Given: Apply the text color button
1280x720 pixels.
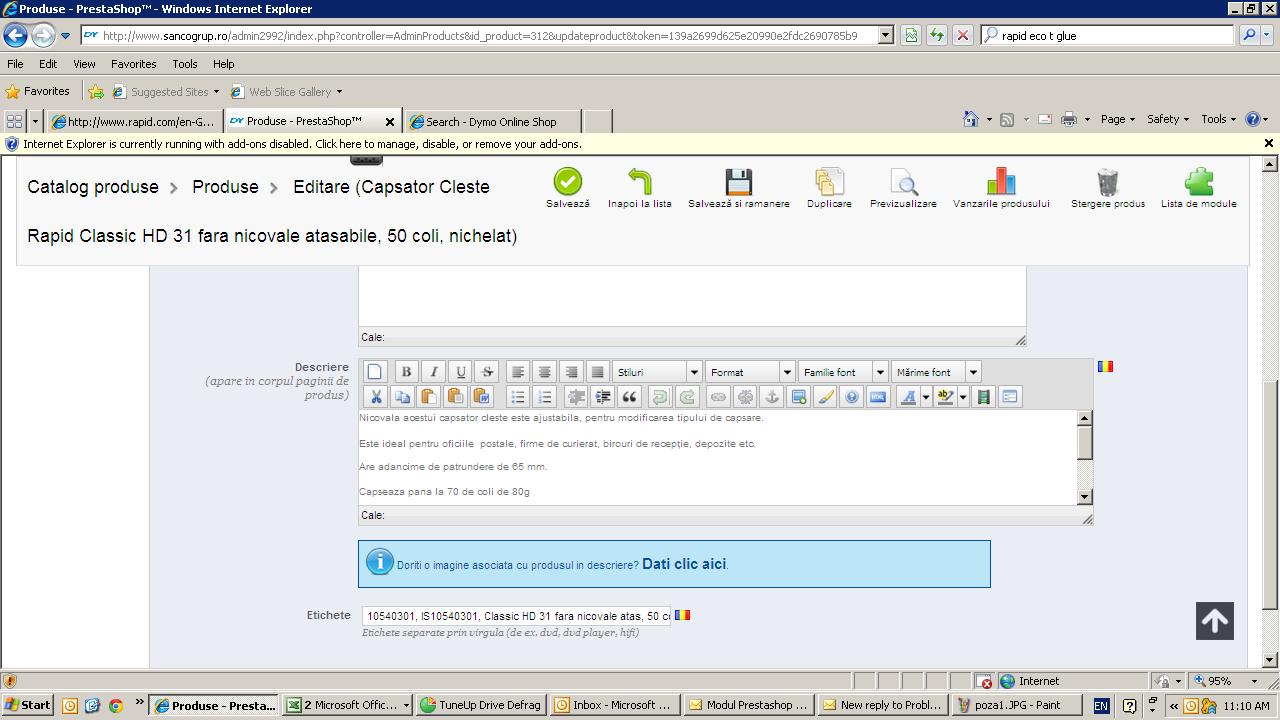Looking at the screenshot, I should pyautogui.click(x=908, y=397).
